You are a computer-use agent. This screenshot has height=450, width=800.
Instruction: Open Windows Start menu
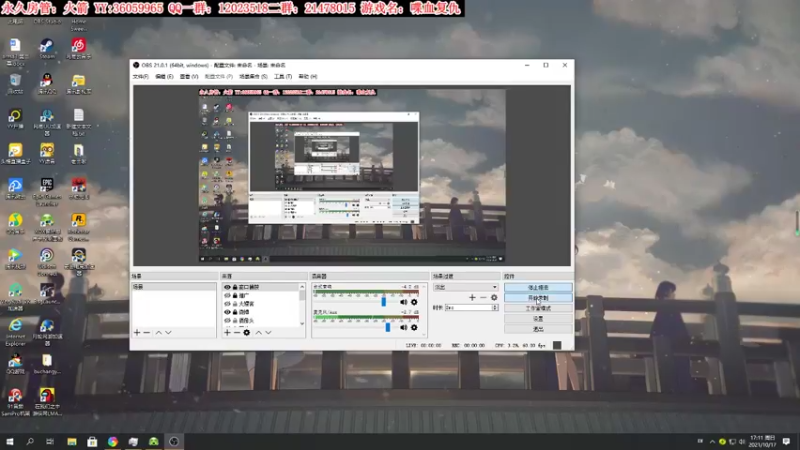pyautogui.click(x=10, y=442)
